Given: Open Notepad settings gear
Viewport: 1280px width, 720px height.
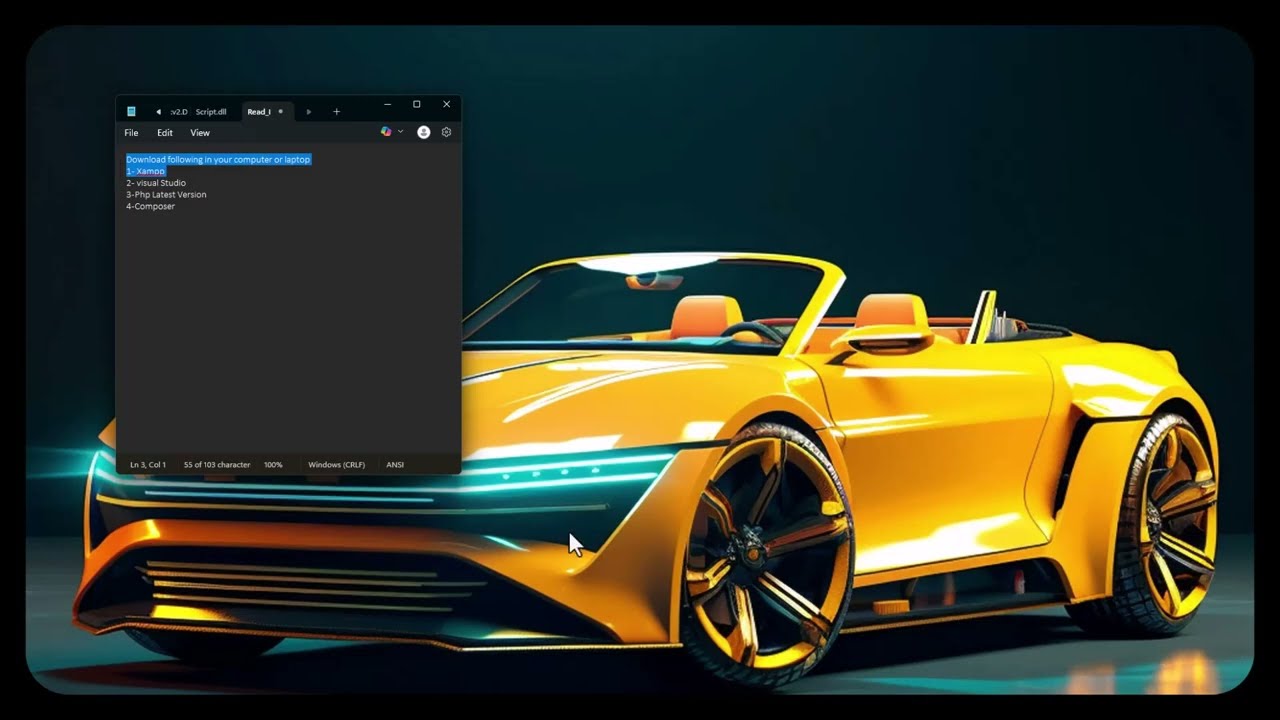Looking at the screenshot, I should pos(446,132).
